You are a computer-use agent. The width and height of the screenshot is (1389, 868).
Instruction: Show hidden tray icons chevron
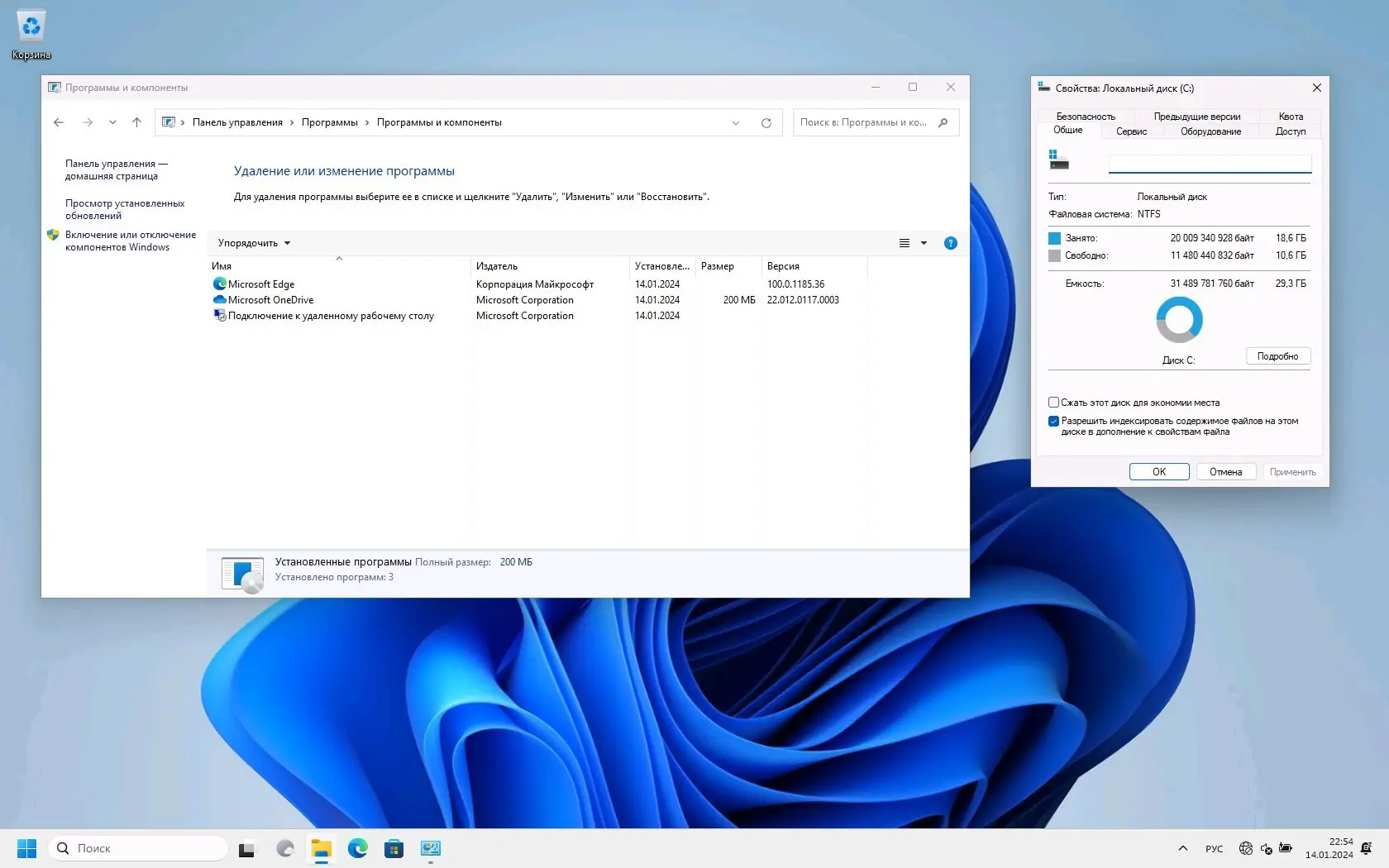pyautogui.click(x=1183, y=848)
